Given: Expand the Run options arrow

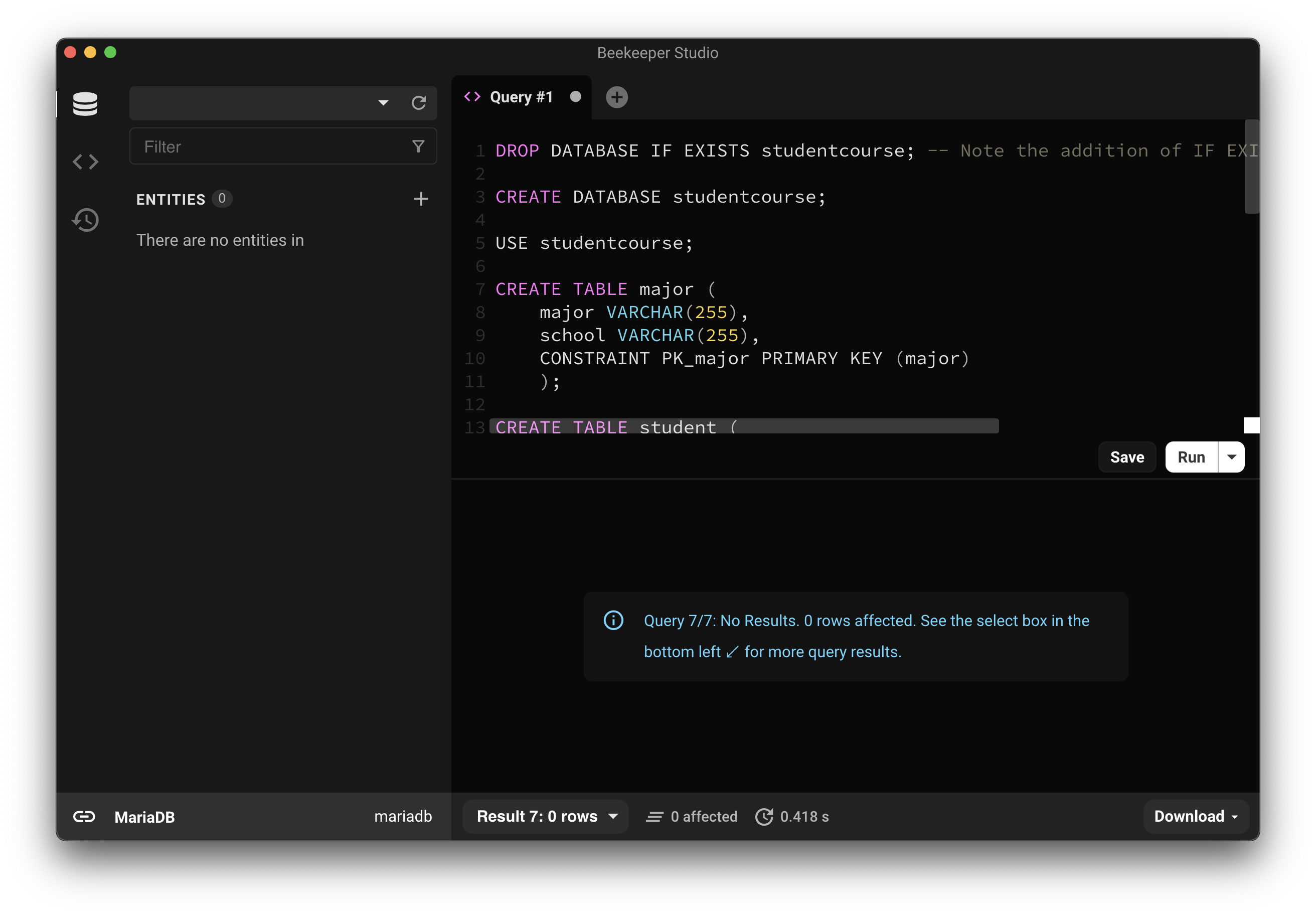Looking at the screenshot, I should [1231, 457].
